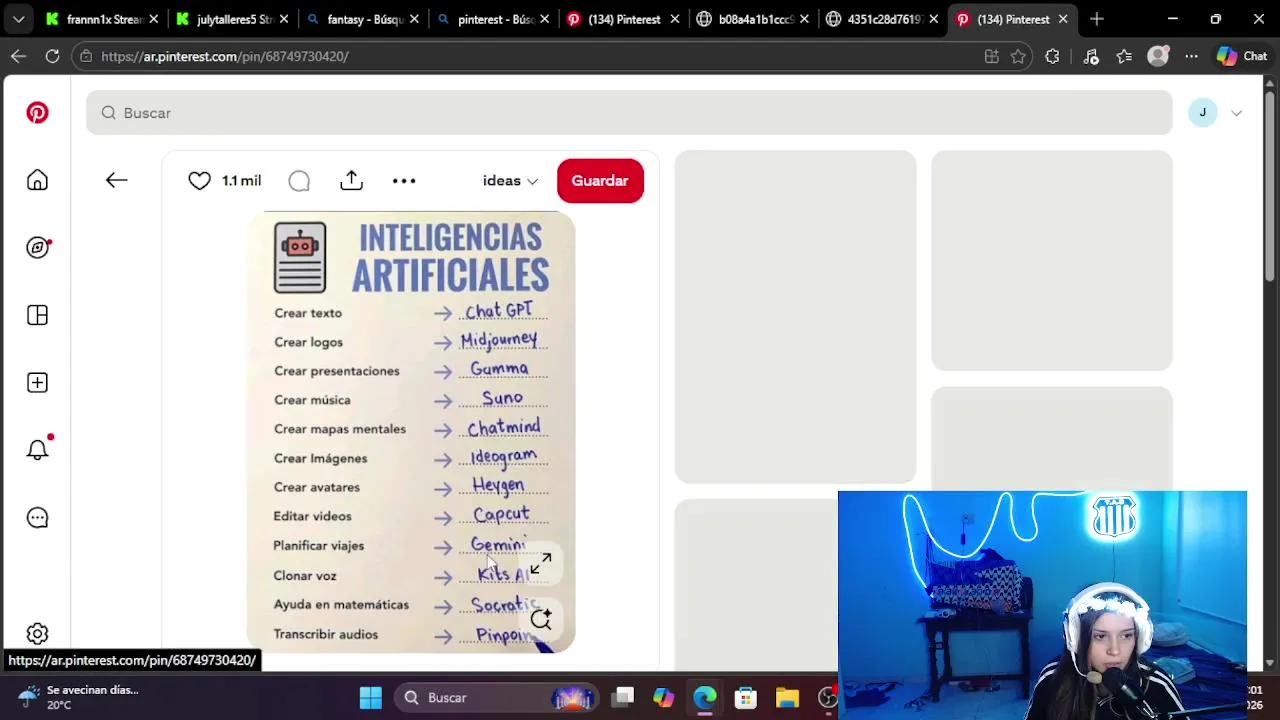Viewport: 1280px width, 720px height.
Task: Open the pin's more options ellipsis
Action: pyautogui.click(x=404, y=181)
